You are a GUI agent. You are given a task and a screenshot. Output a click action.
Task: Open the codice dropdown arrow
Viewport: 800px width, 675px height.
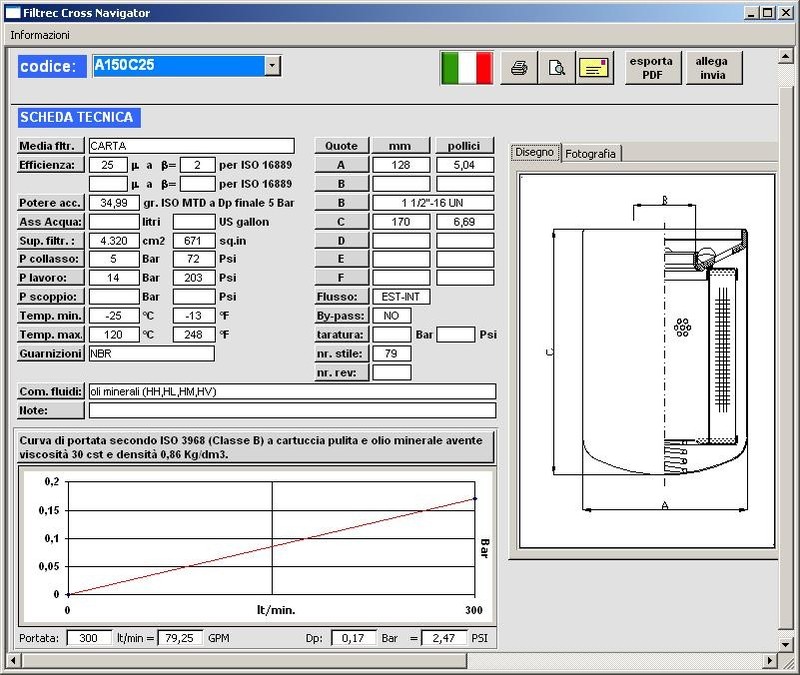pos(272,66)
